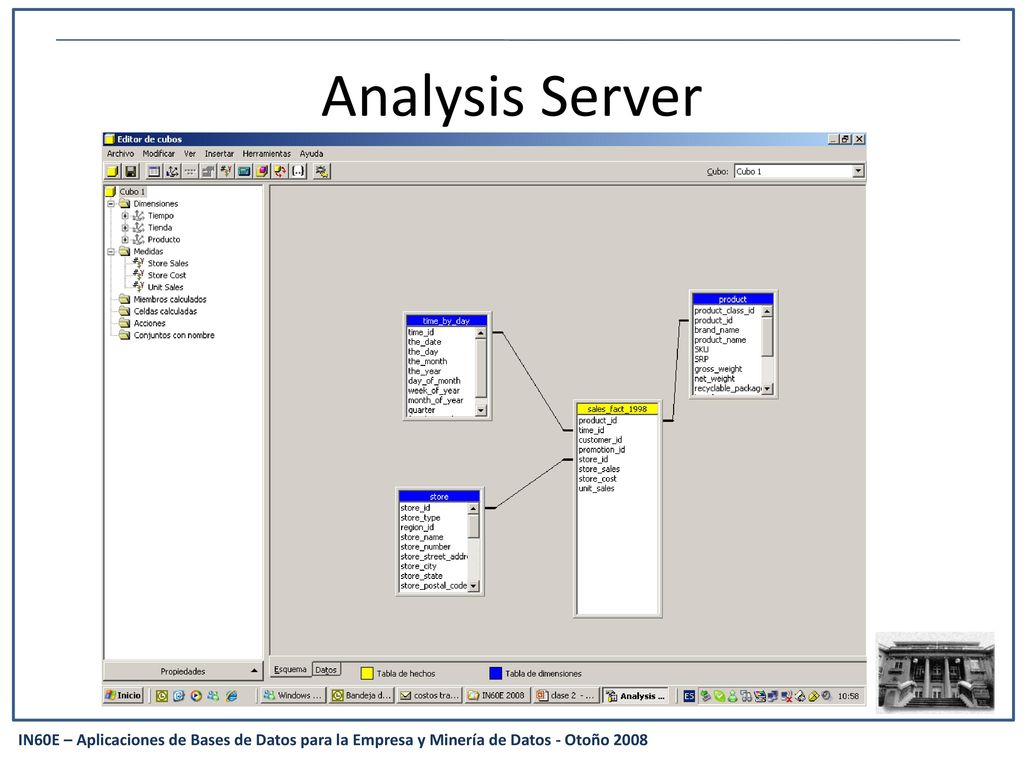Switch to the Windows ... taskbar button
This screenshot has width=1024, height=768.
tap(294, 696)
